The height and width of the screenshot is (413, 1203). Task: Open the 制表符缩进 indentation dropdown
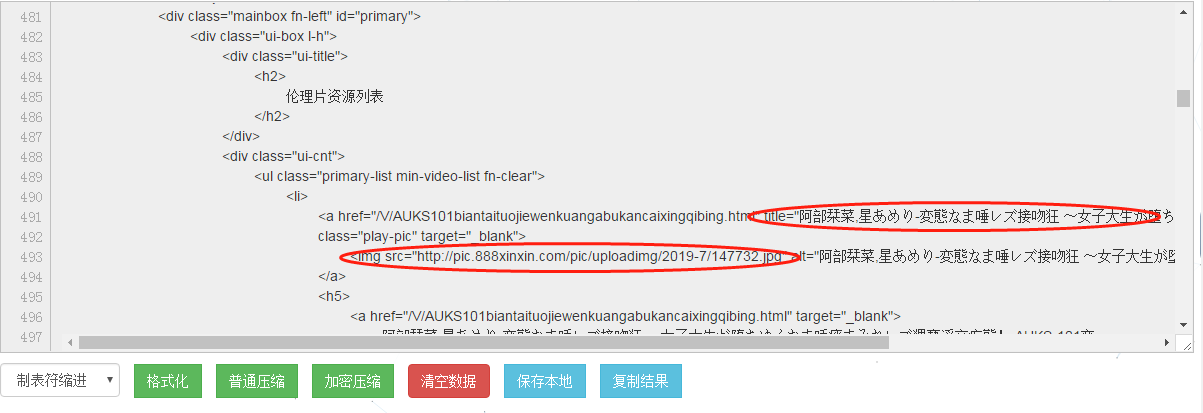[61, 381]
